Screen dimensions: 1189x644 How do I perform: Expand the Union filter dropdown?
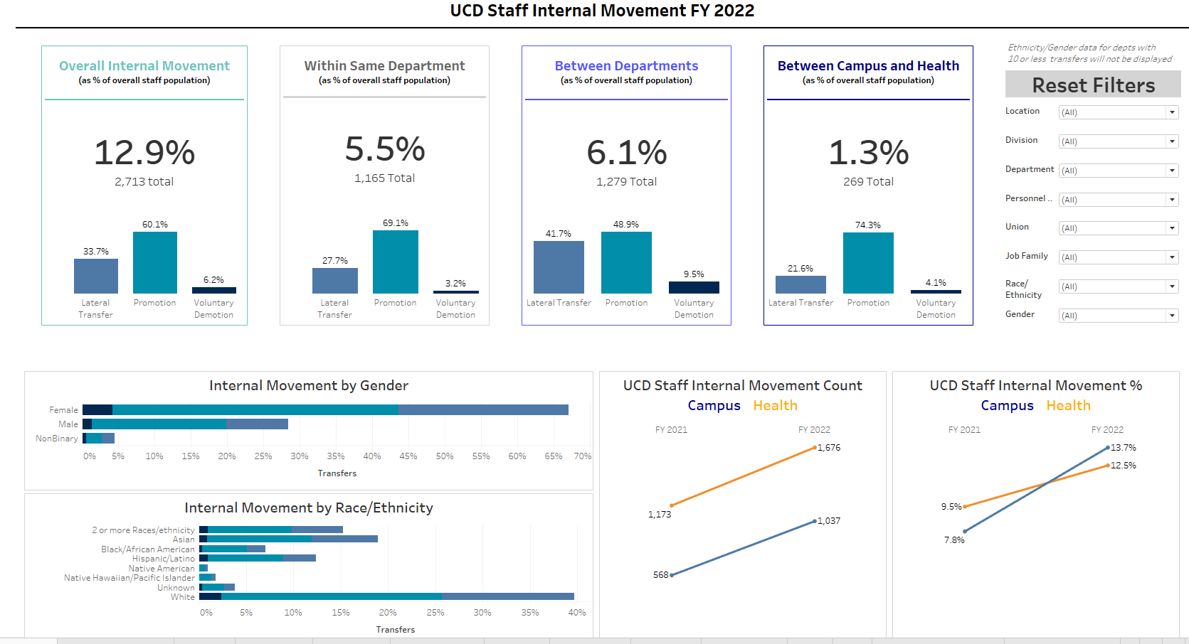(x=1118, y=228)
